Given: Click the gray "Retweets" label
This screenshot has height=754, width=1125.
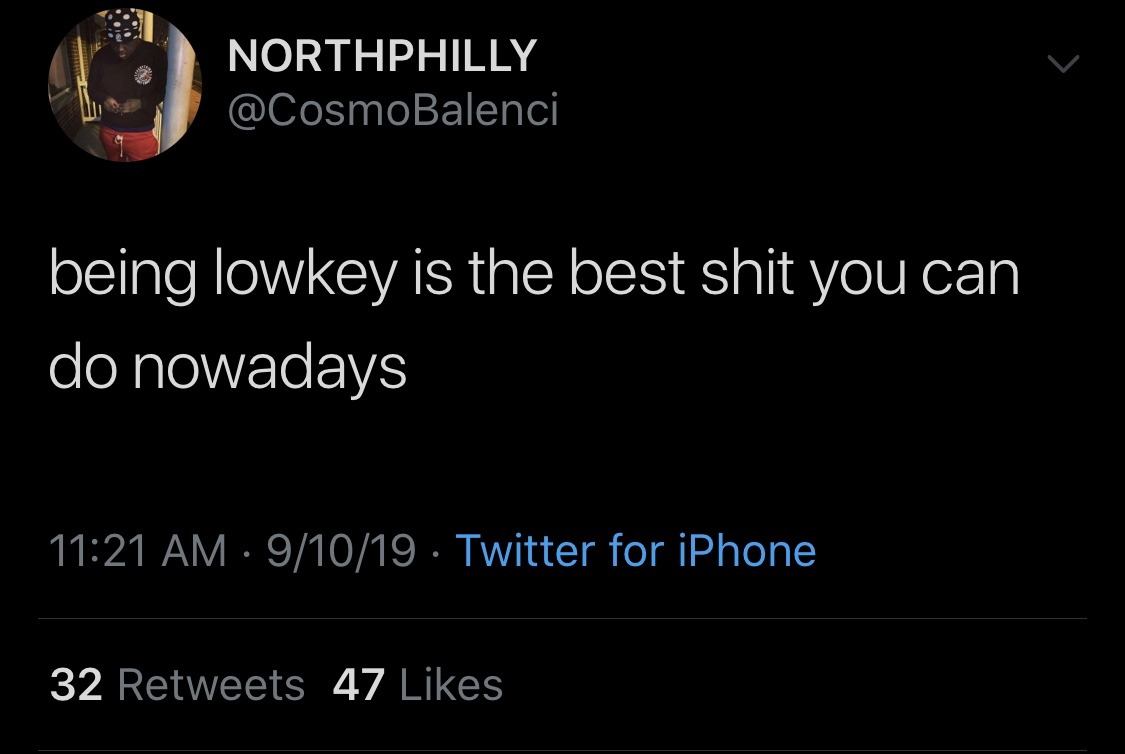Looking at the screenshot, I should pyautogui.click(x=211, y=684).
